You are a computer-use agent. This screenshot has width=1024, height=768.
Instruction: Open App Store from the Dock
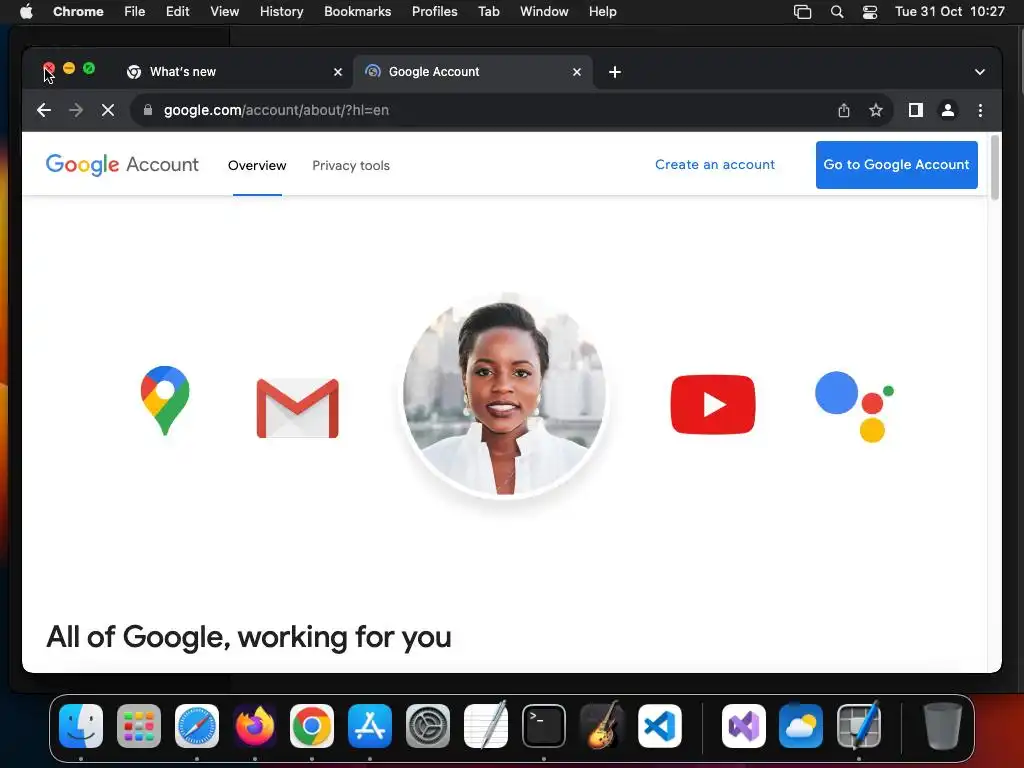[x=370, y=726]
